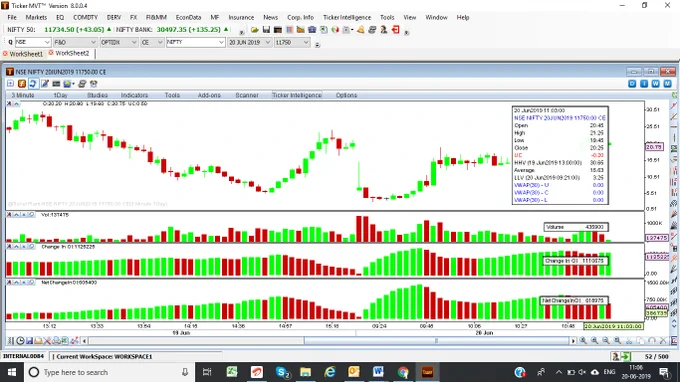Click the print icon in chart toolbar
Viewport: 680px width, 382px height.
coord(82,84)
